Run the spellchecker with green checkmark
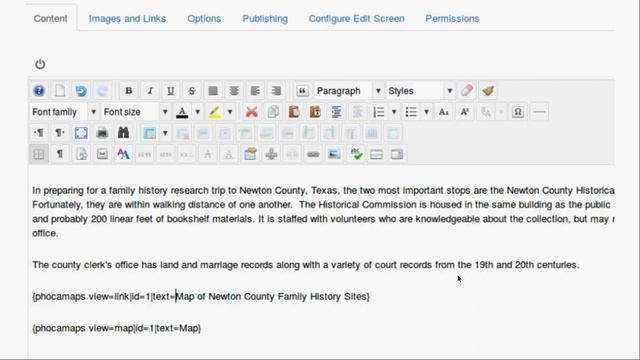This screenshot has height=360, width=640. click(x=356, y=154)
